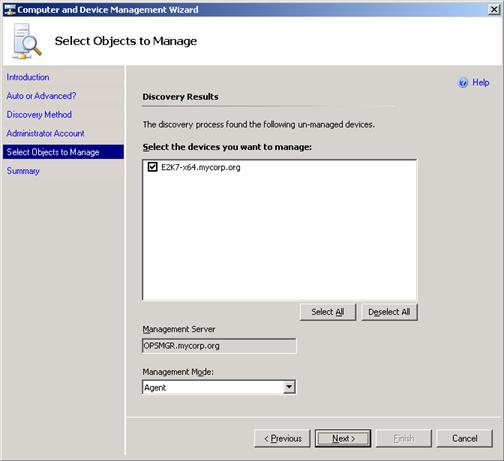504x461 pixels.
Task: Click the computer magnifier header icon
Action: pos(26,41)
